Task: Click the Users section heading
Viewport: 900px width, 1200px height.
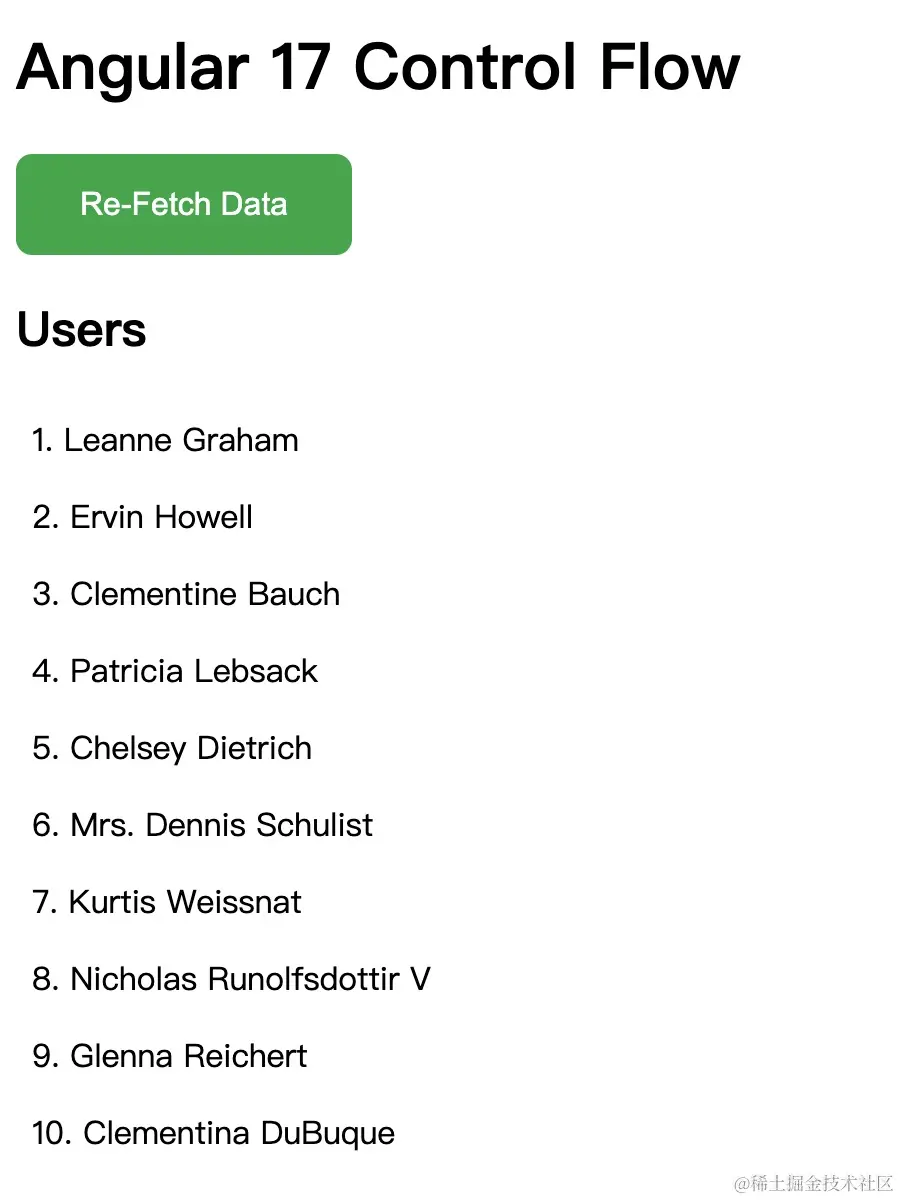Action: click(x=82, y=330)
